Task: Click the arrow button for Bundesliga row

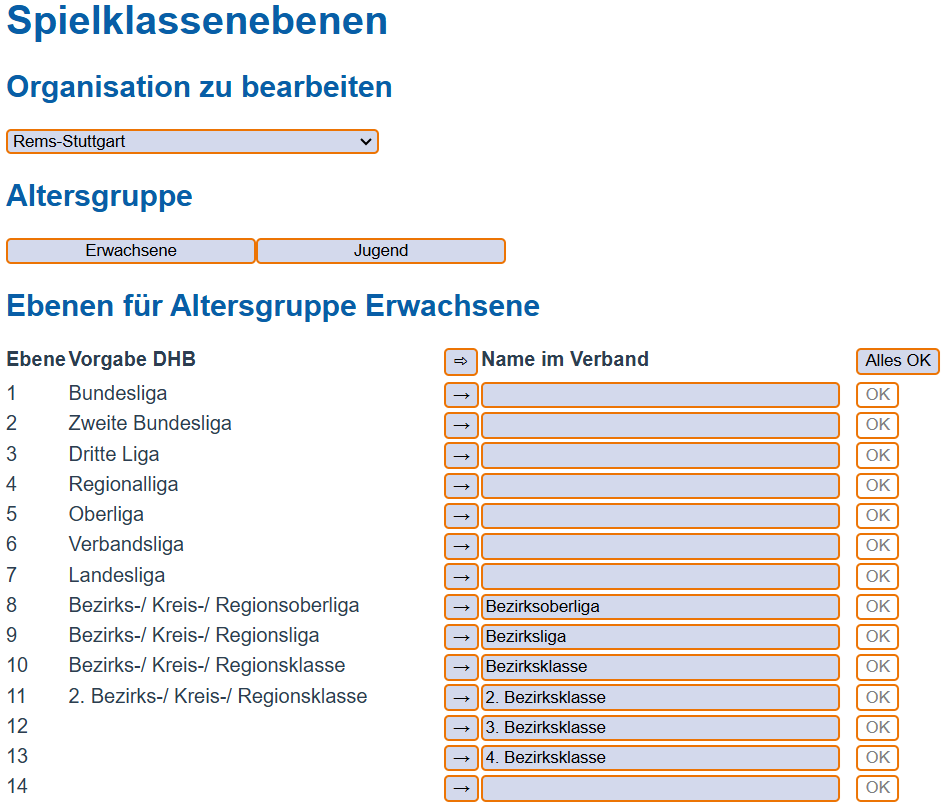Action: point(461,395)
